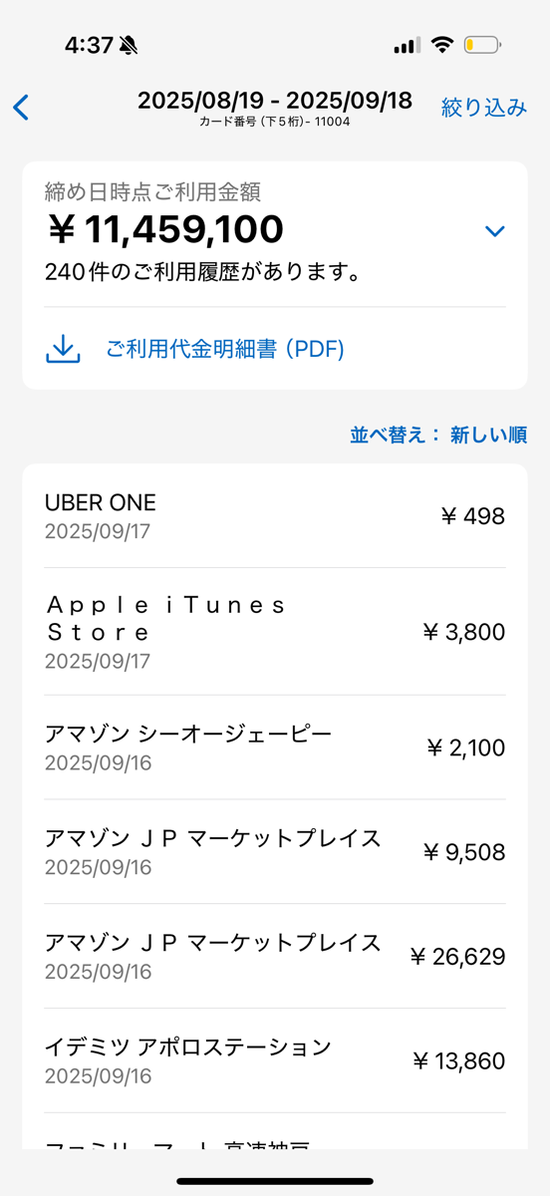Open the ご利用代金明細書 (PDF) link
The width and height of the screenshot is (550, 1196).
point(225,350)
